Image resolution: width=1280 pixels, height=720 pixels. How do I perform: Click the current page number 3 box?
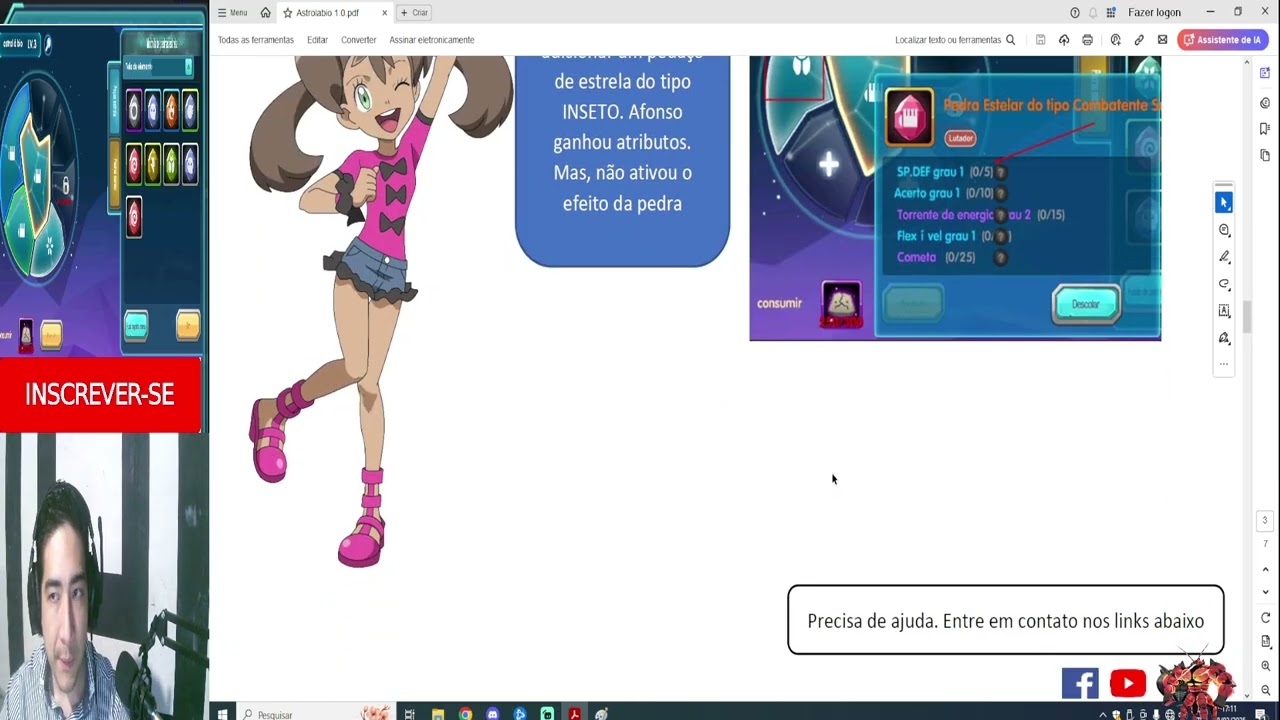1265,521
